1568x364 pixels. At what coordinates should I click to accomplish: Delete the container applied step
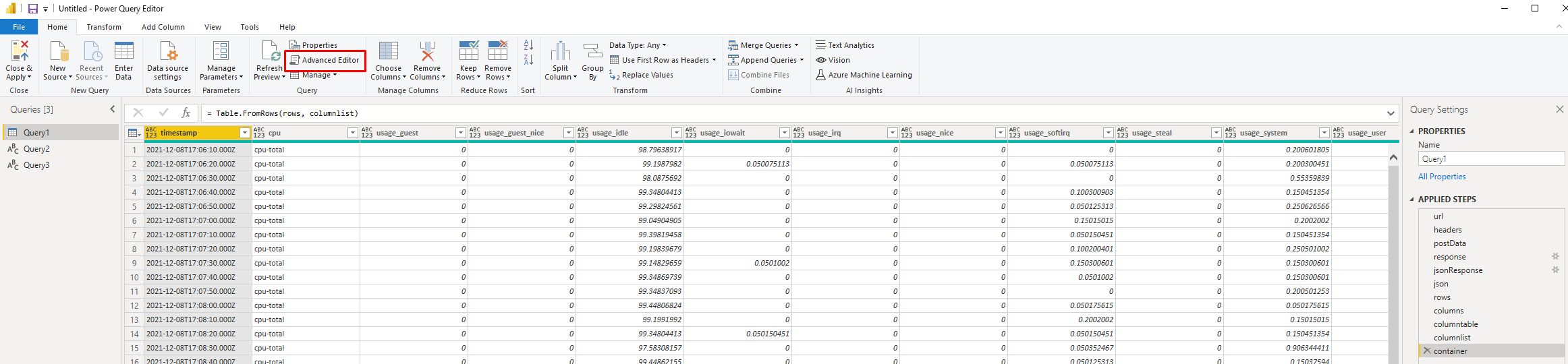coord(1427,351)
